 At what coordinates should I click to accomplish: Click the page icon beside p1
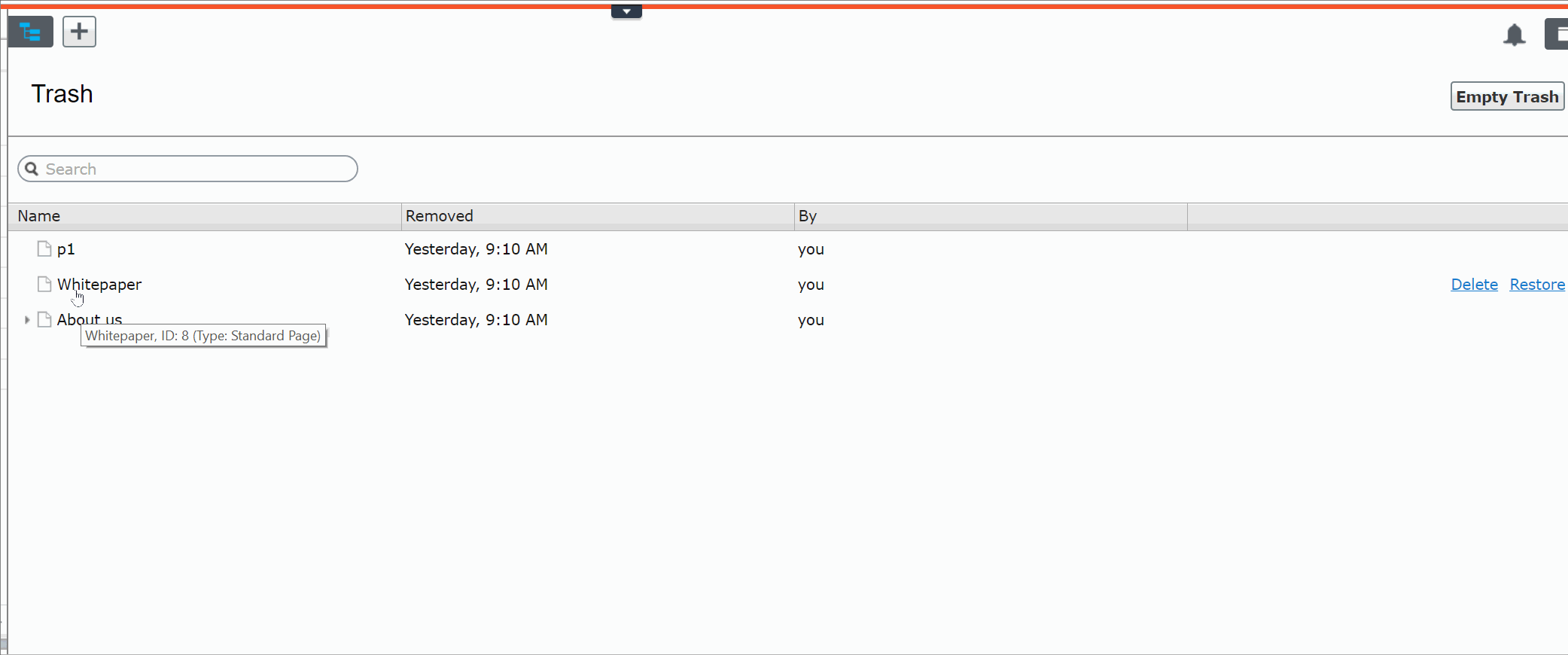[44, 249]
